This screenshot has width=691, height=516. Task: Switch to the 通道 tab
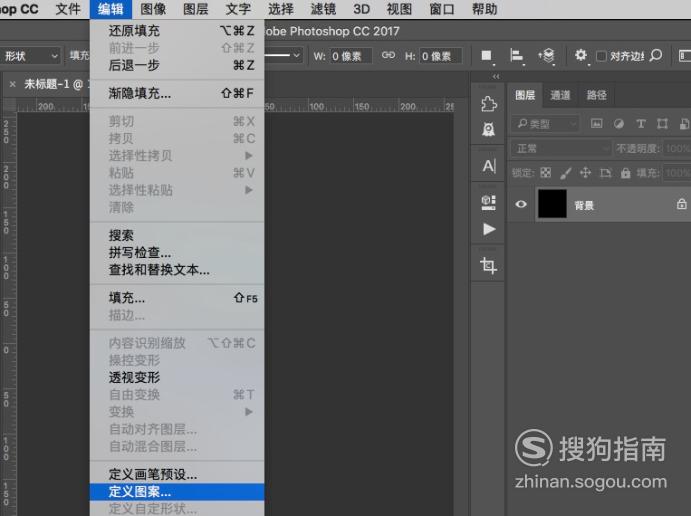click(560, 95)
